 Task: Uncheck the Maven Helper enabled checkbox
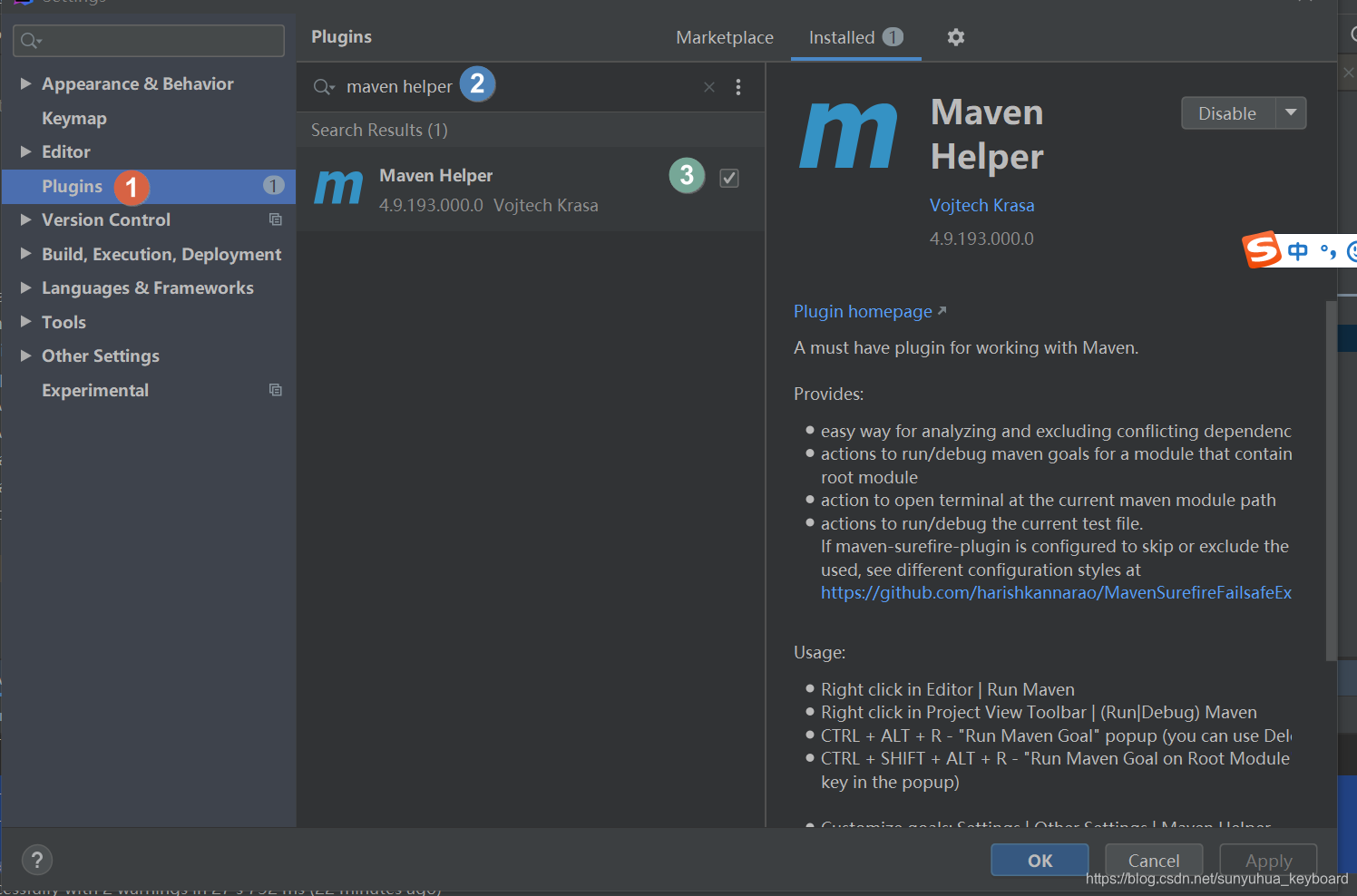tap(729, 178)
